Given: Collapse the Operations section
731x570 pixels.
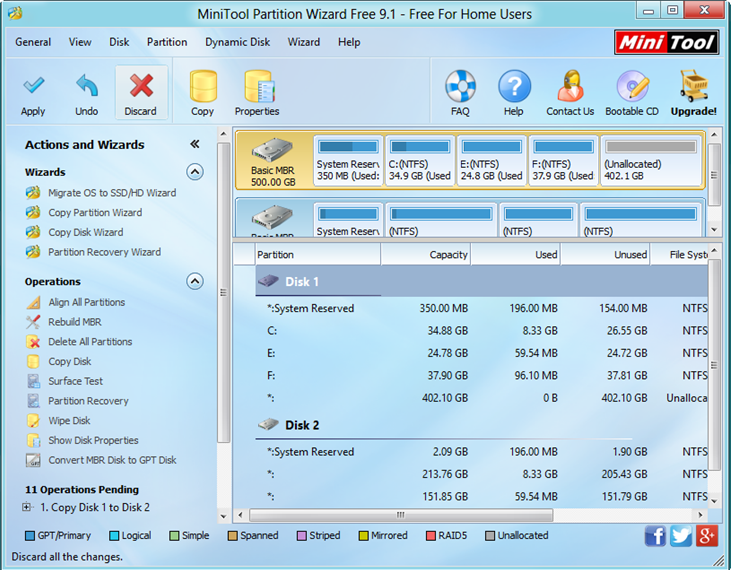Looking at the screenshot, I should tap(195, 281).
